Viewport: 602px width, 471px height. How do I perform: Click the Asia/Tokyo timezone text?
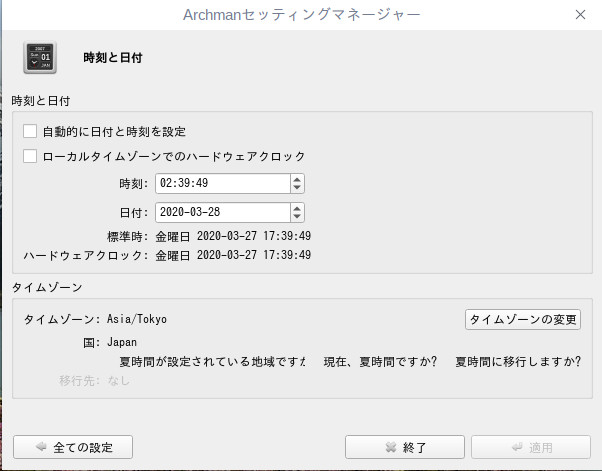pyautogui.click(x=137, y=319)
